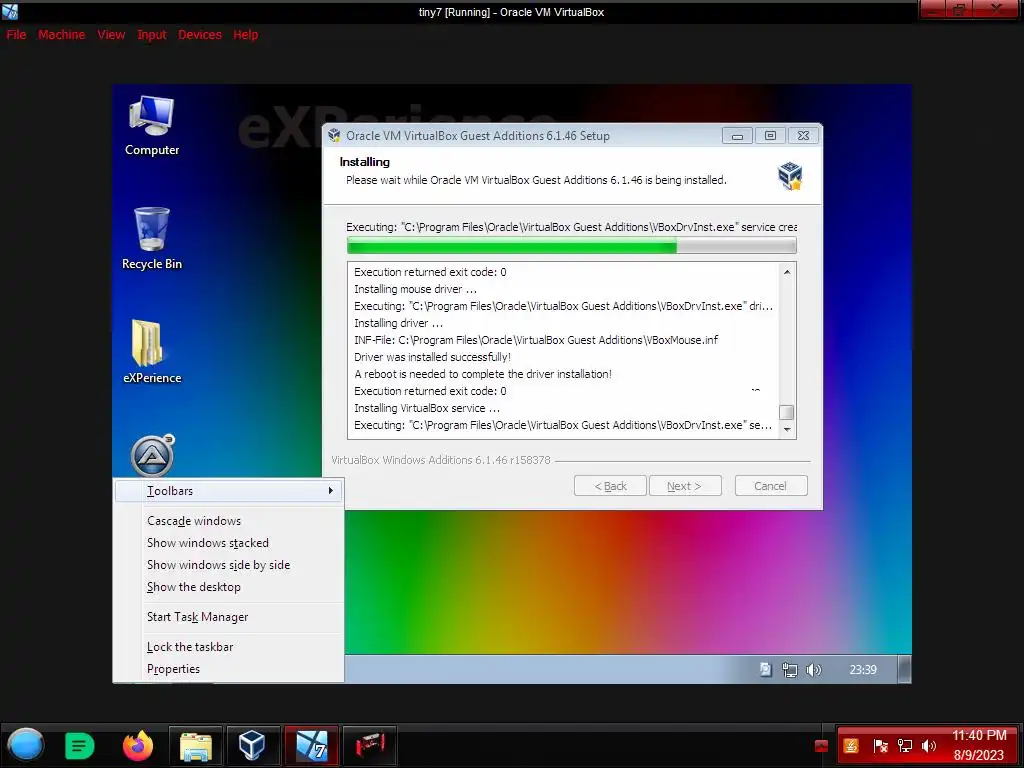Select log line 'A reboot is needed to complete'
This screenshot has height=768, width=1024.
coord(483,374)
